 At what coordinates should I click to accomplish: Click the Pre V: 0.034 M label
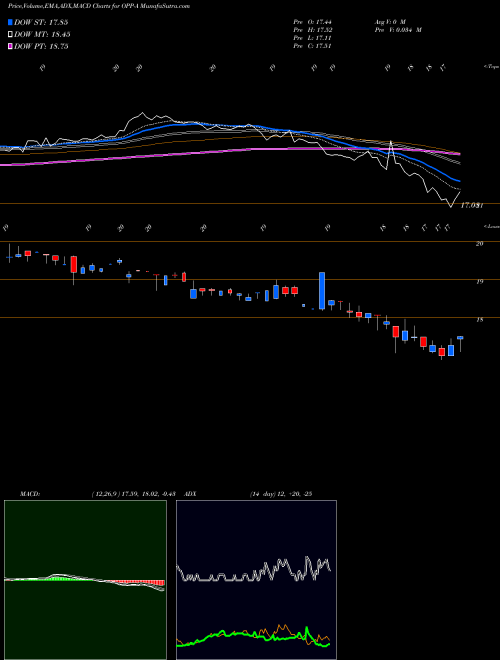click(x=398, y=30)
